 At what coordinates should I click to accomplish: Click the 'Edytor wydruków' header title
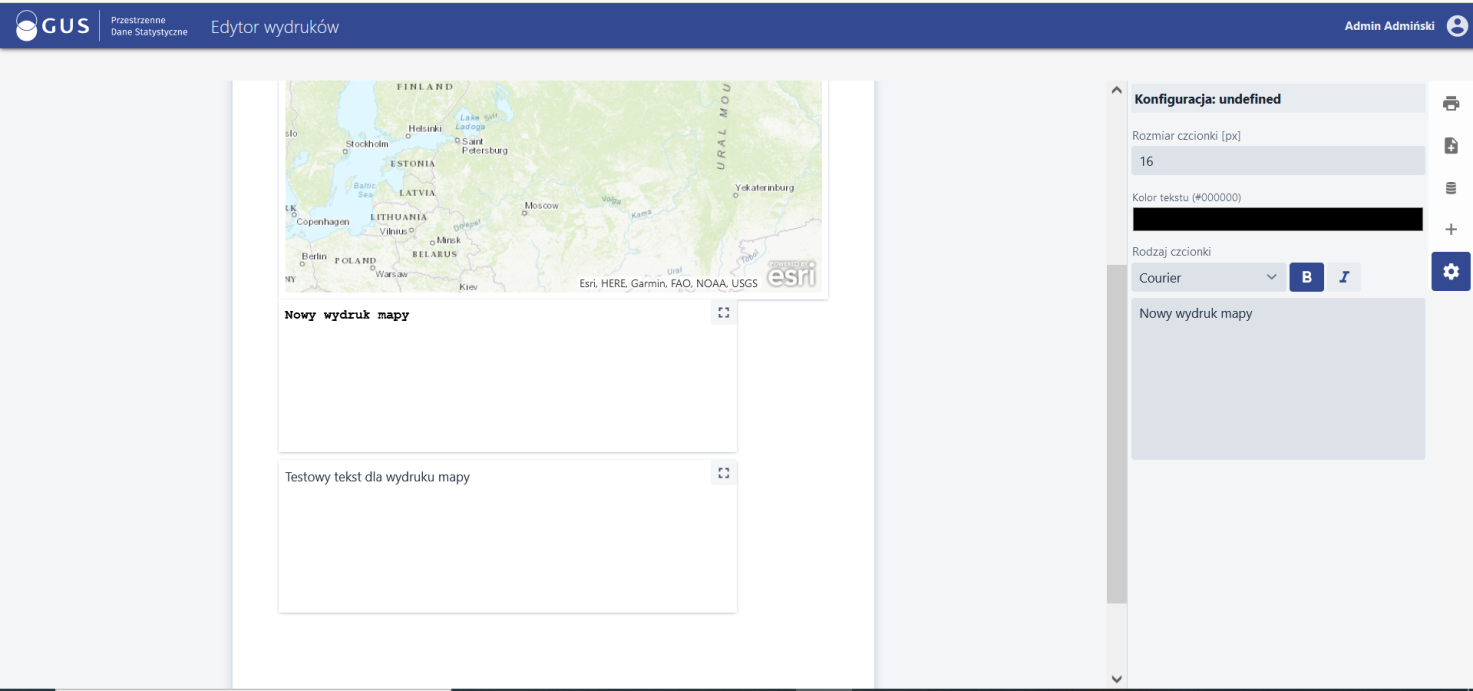pos(274,27)
